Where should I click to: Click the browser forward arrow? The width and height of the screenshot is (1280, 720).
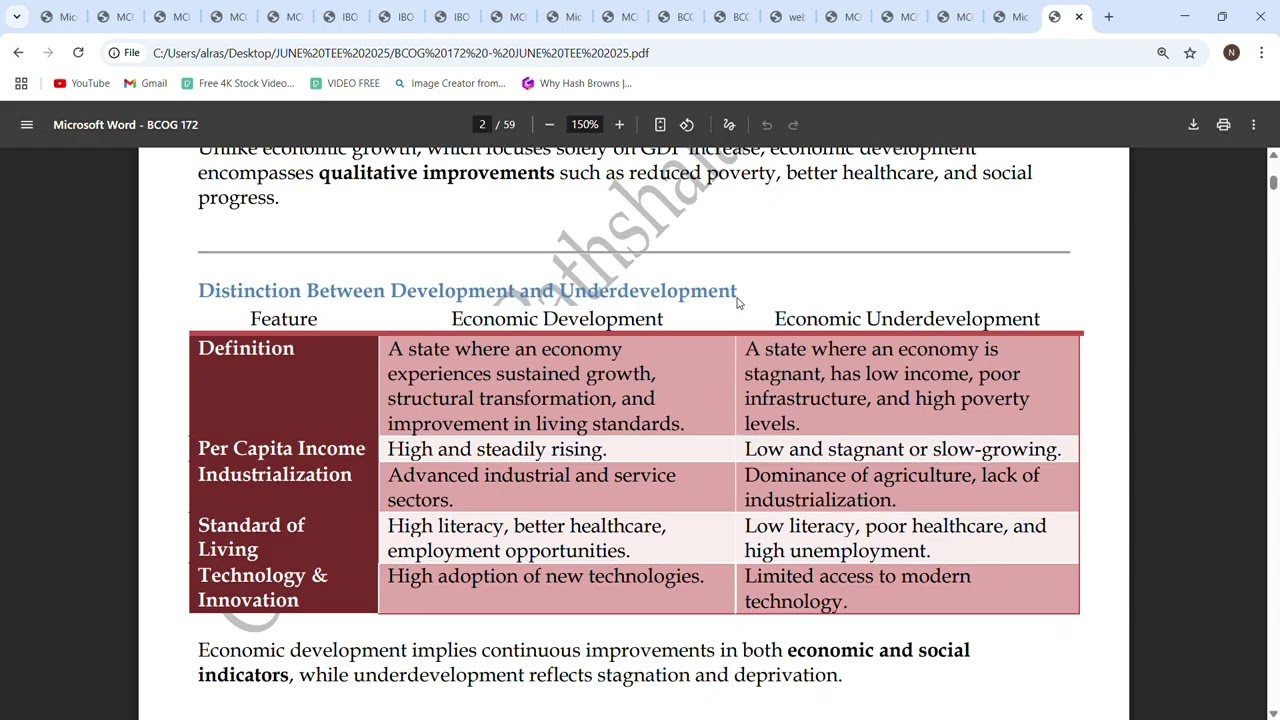[48, 53]
